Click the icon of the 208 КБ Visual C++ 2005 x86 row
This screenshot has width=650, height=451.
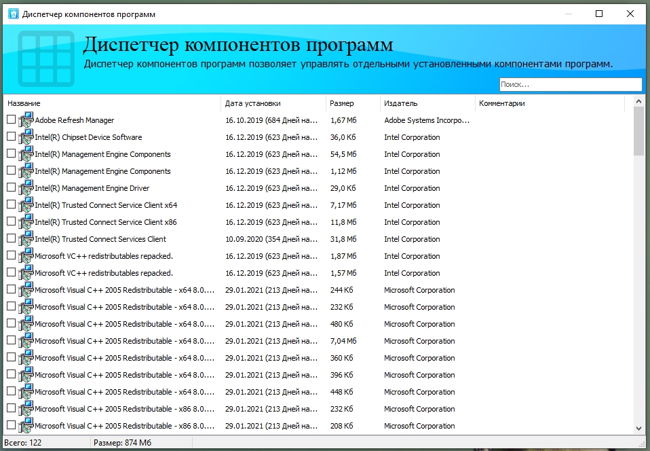point(26,426)
